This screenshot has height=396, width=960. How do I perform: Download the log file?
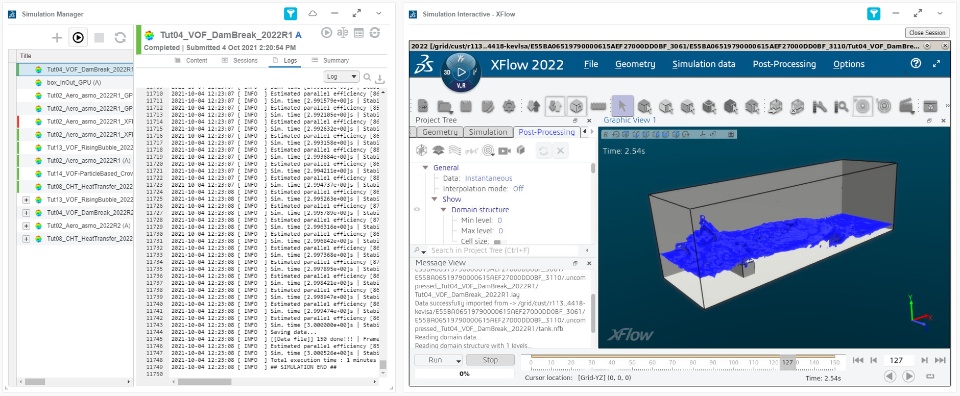[380, 78]
